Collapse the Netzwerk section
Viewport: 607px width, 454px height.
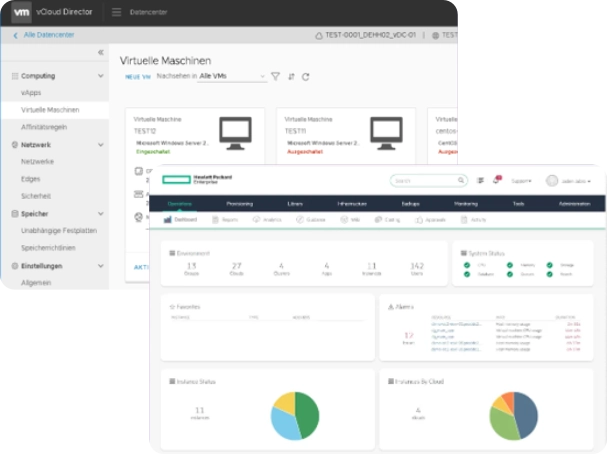(x=100, y=145)
